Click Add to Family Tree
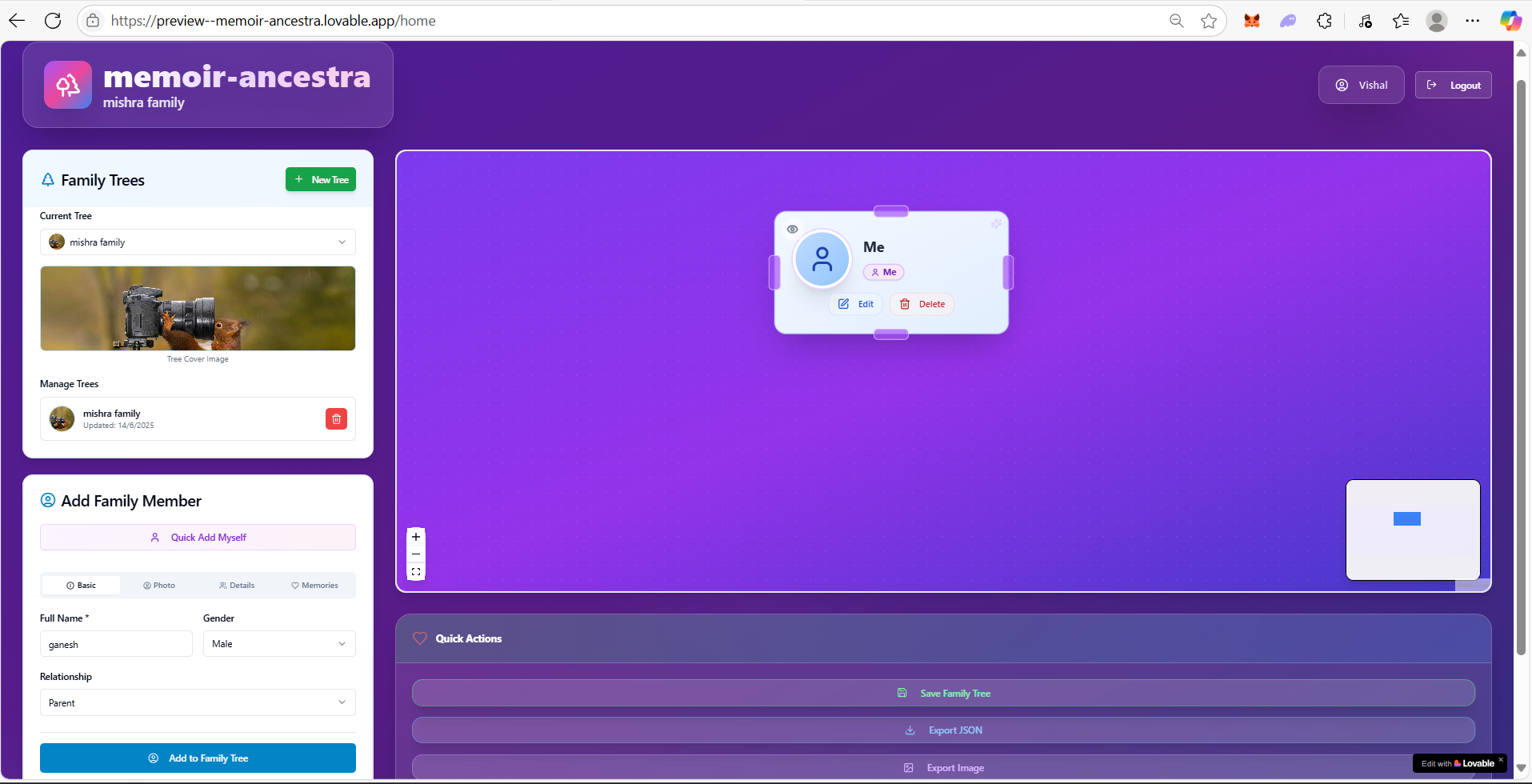 [198, 758]
